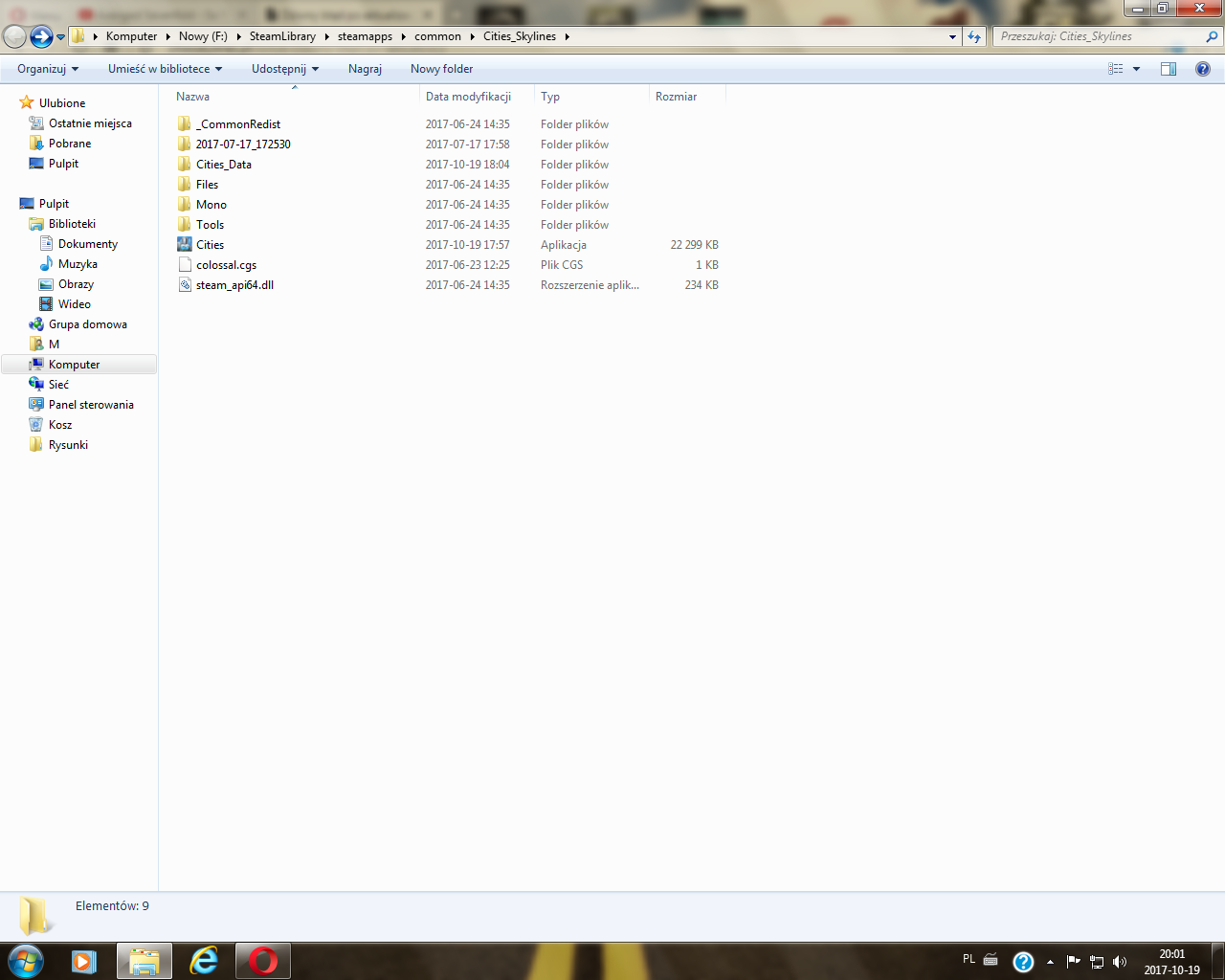This screenshot has width=1225, height=980.
Task: Open the Rysunki folder in sidebar
Action: [68, 445]
